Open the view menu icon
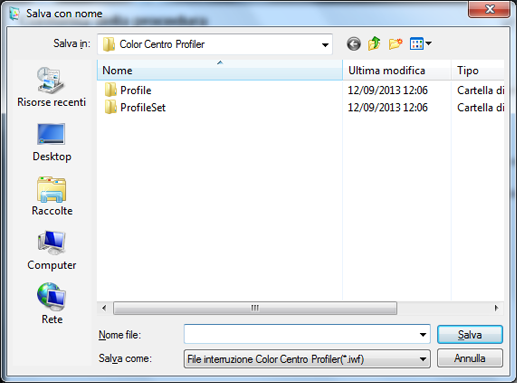Viewport: 517px width, 383px height. [420, 44]
